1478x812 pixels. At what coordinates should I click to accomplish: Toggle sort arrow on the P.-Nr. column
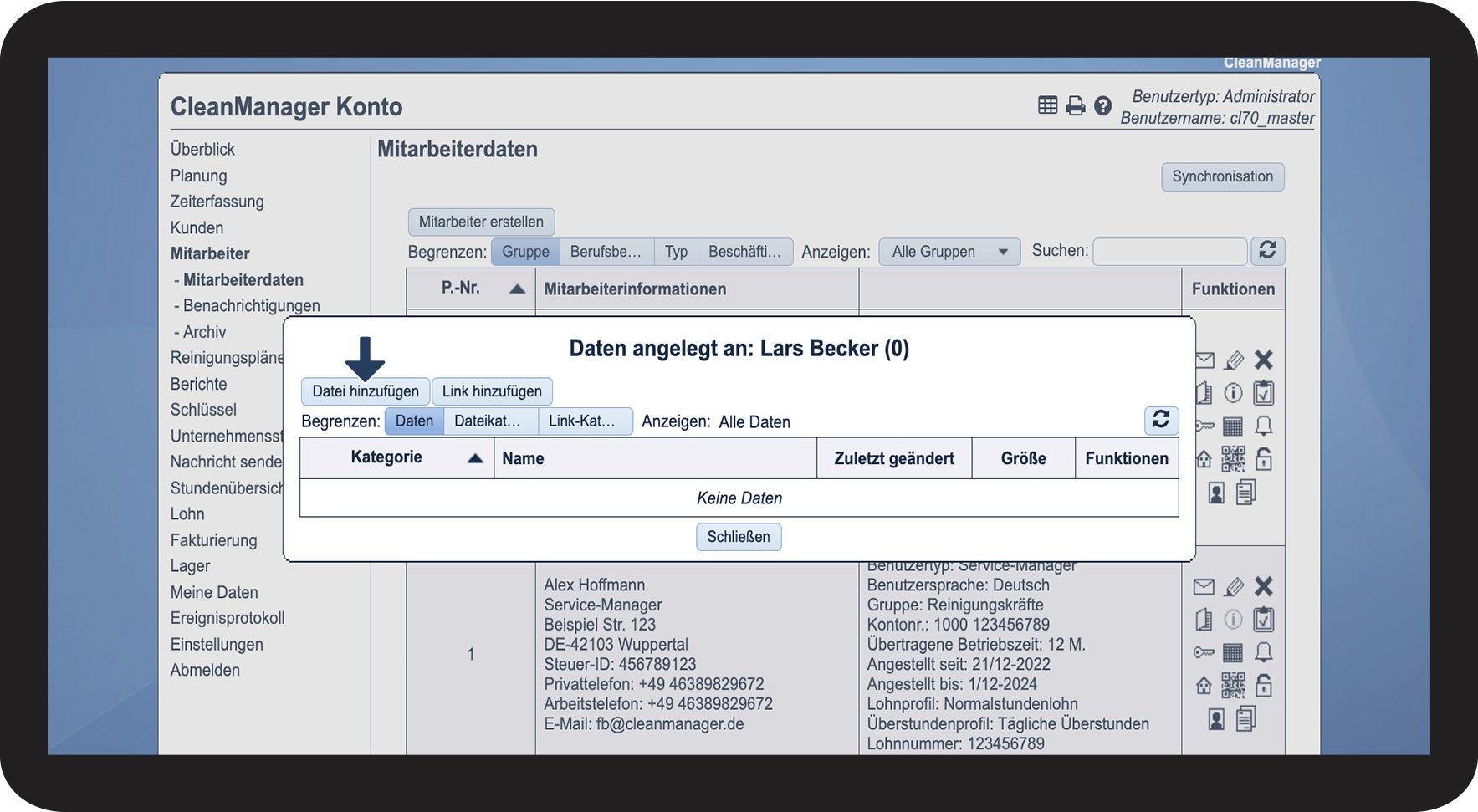tap(517, 289)
